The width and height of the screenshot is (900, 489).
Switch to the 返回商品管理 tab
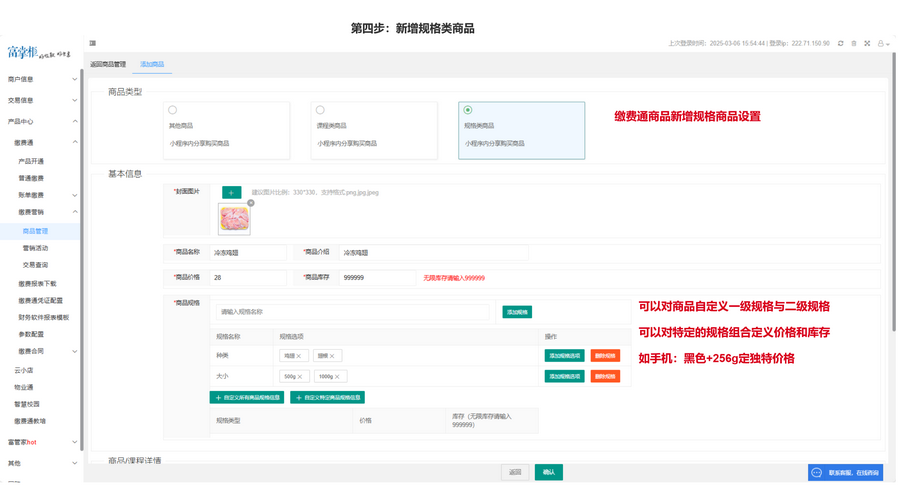pos(108,64)
